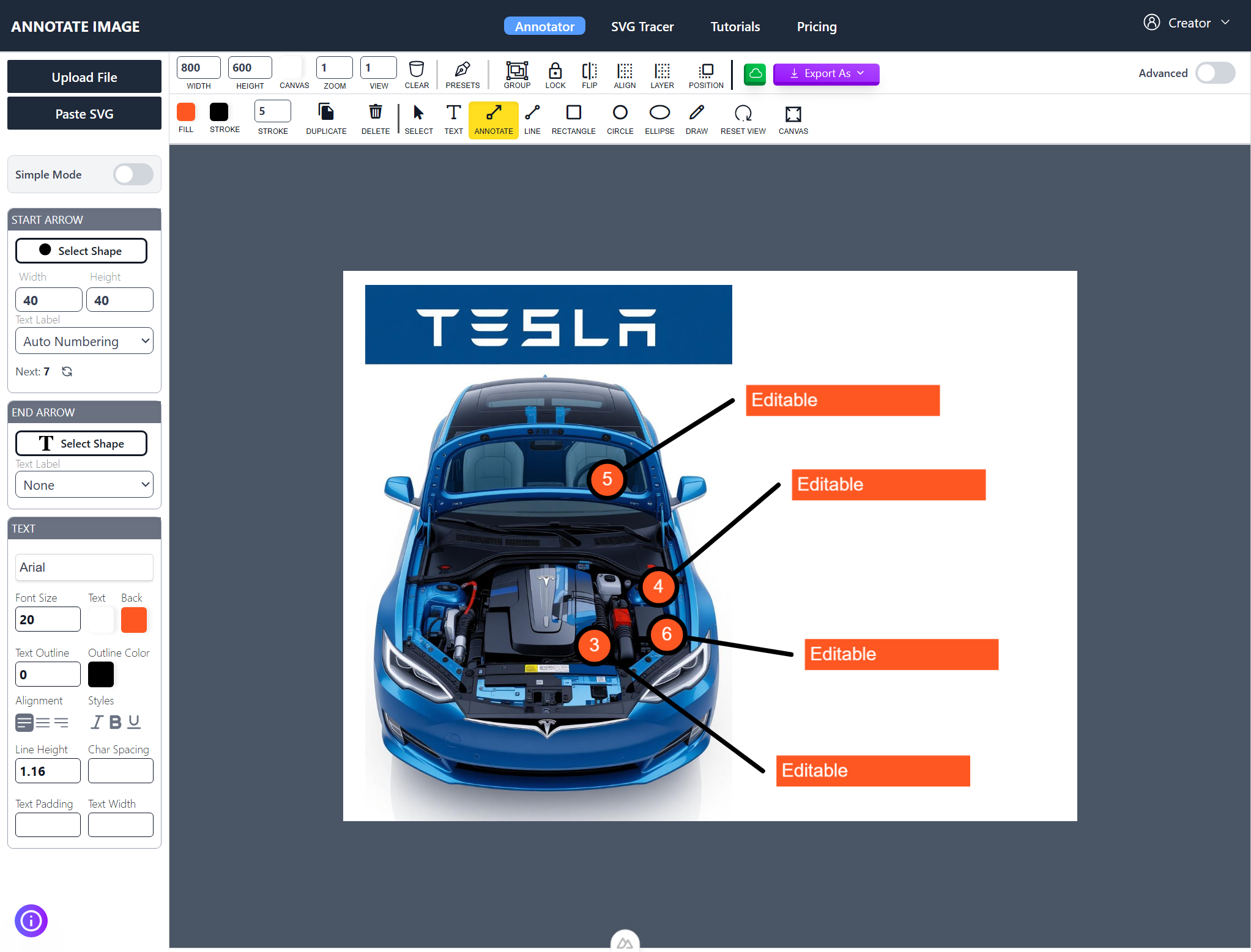This screenshot has width=1251, height=952.
Task: Select the Ellipse tool
Action: (659, 113)
